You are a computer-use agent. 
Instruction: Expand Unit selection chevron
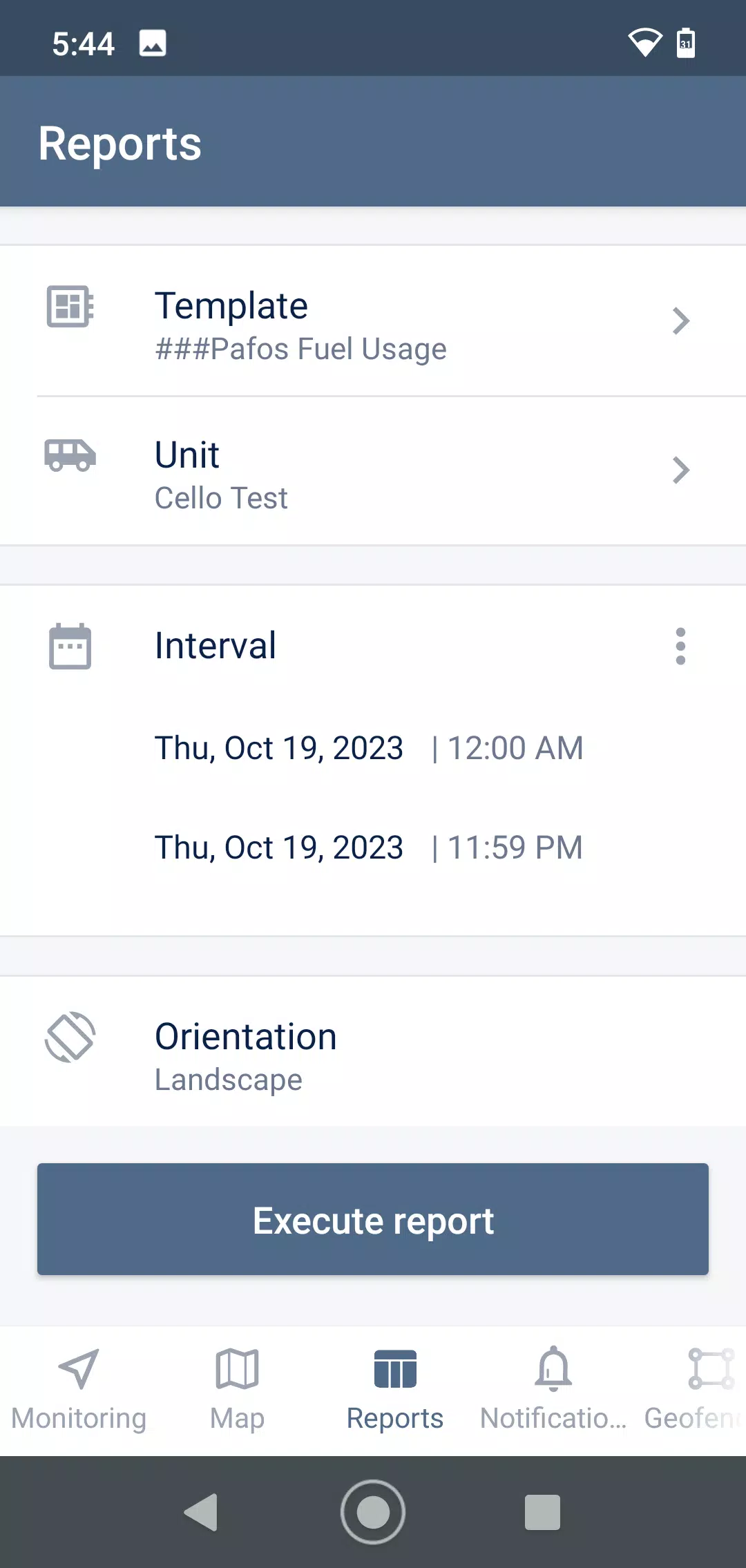[x=681, y=470]
